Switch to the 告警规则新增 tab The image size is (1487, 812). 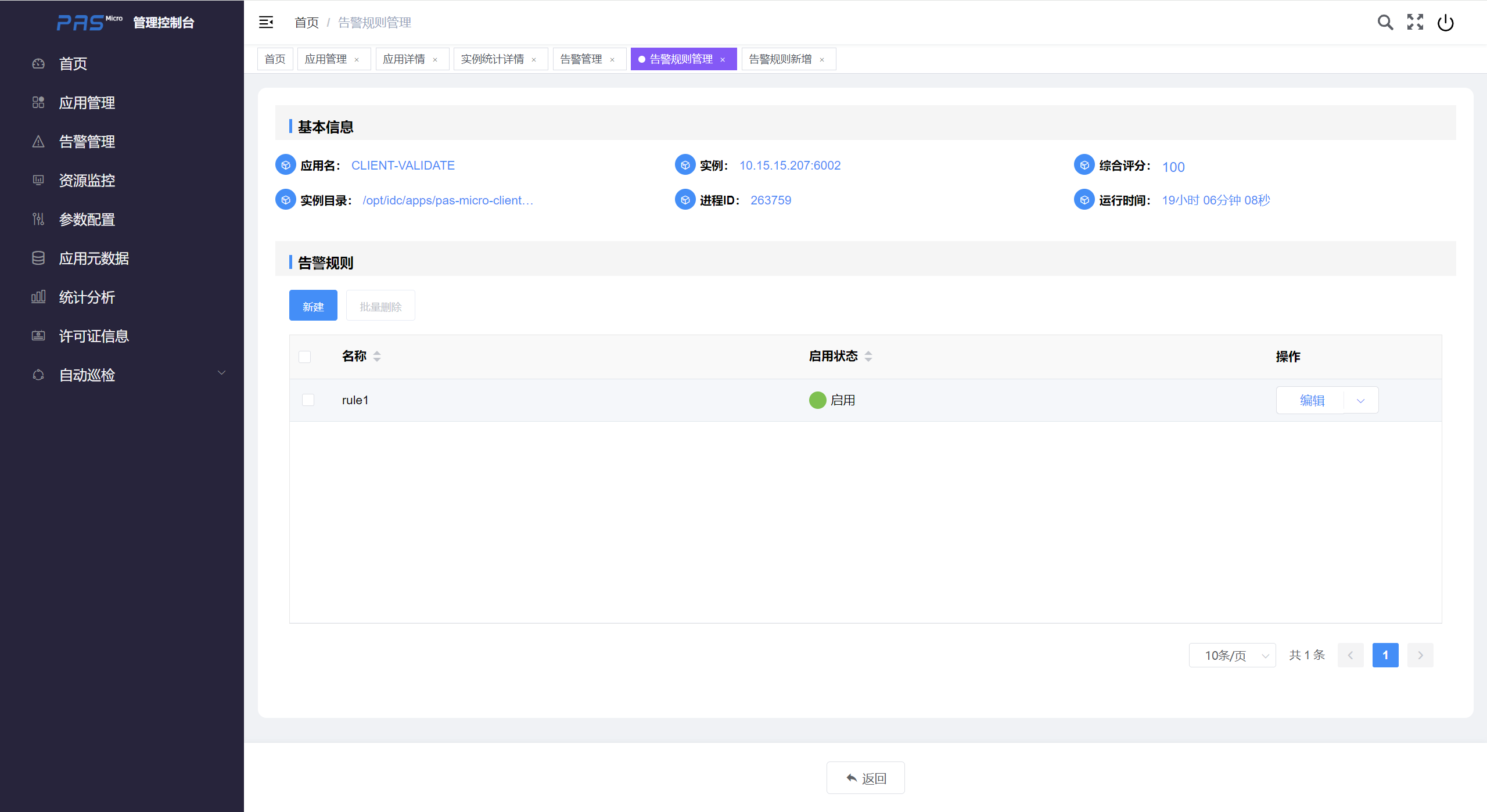(780, 59)
